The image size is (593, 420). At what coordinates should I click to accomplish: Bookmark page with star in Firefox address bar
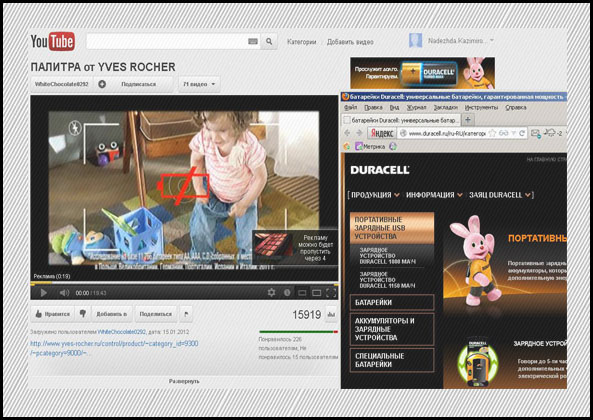click(492, 133)
